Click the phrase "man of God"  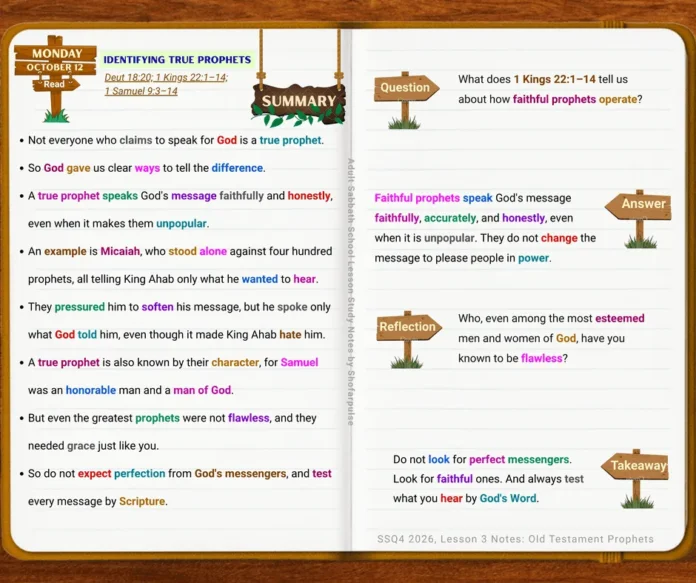click(202, 390)
